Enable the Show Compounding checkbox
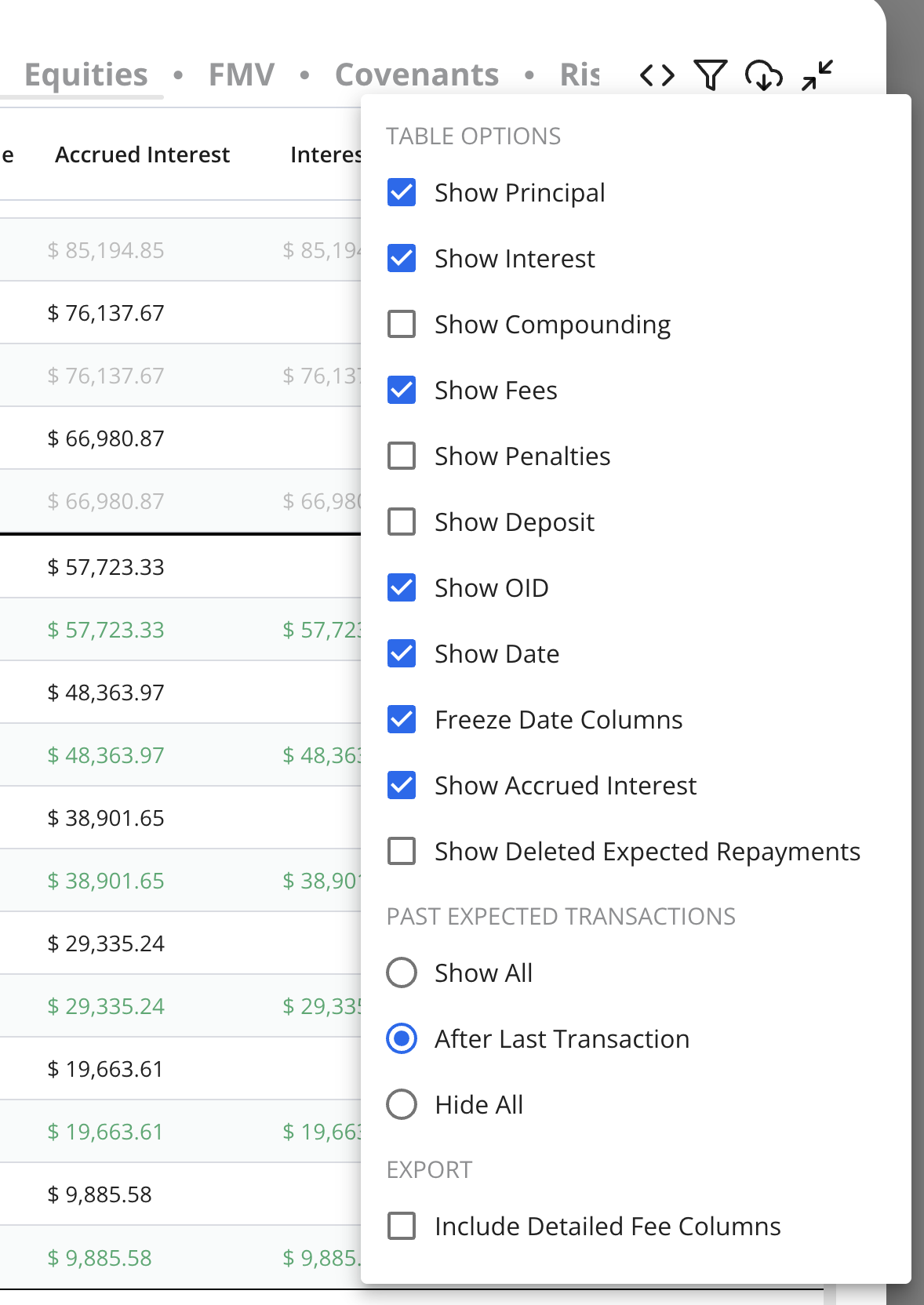This screenshot has height=1305, width=924. tap(402, 324)
